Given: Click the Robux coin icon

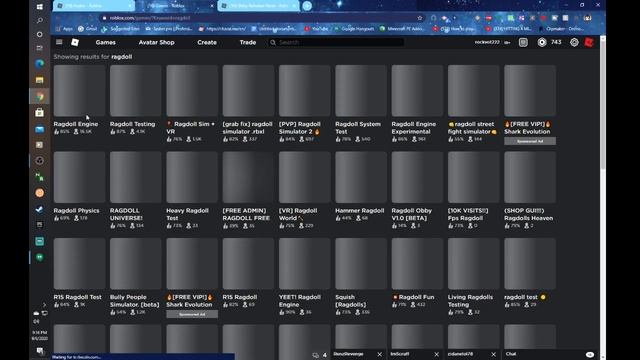Looking at the screenshot, I should [x=542, y=42].
